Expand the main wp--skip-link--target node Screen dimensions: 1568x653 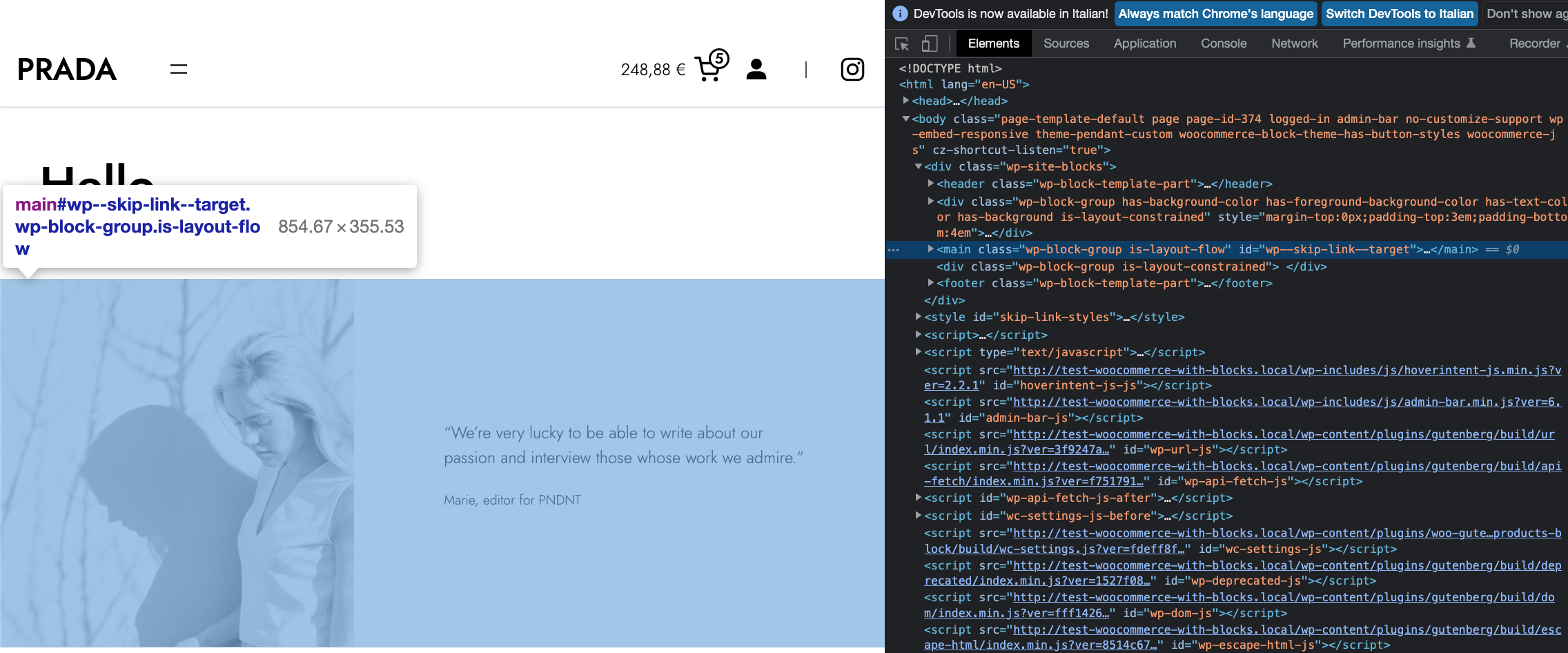point(930,249)
